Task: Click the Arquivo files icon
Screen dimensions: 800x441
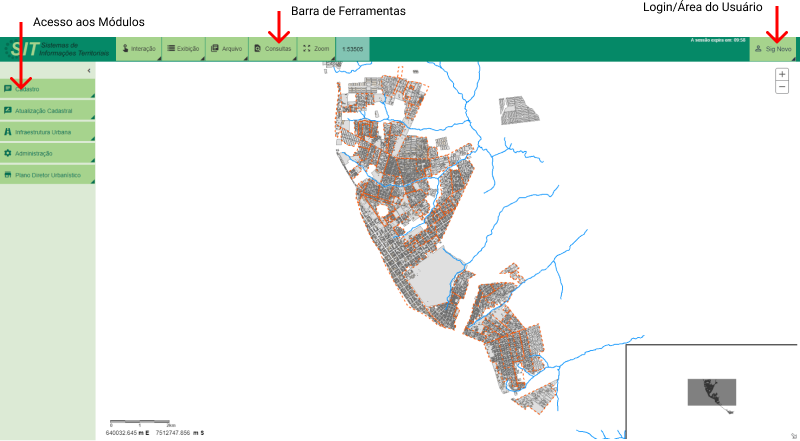Action: pyautogui.click(x=215, y=48)
